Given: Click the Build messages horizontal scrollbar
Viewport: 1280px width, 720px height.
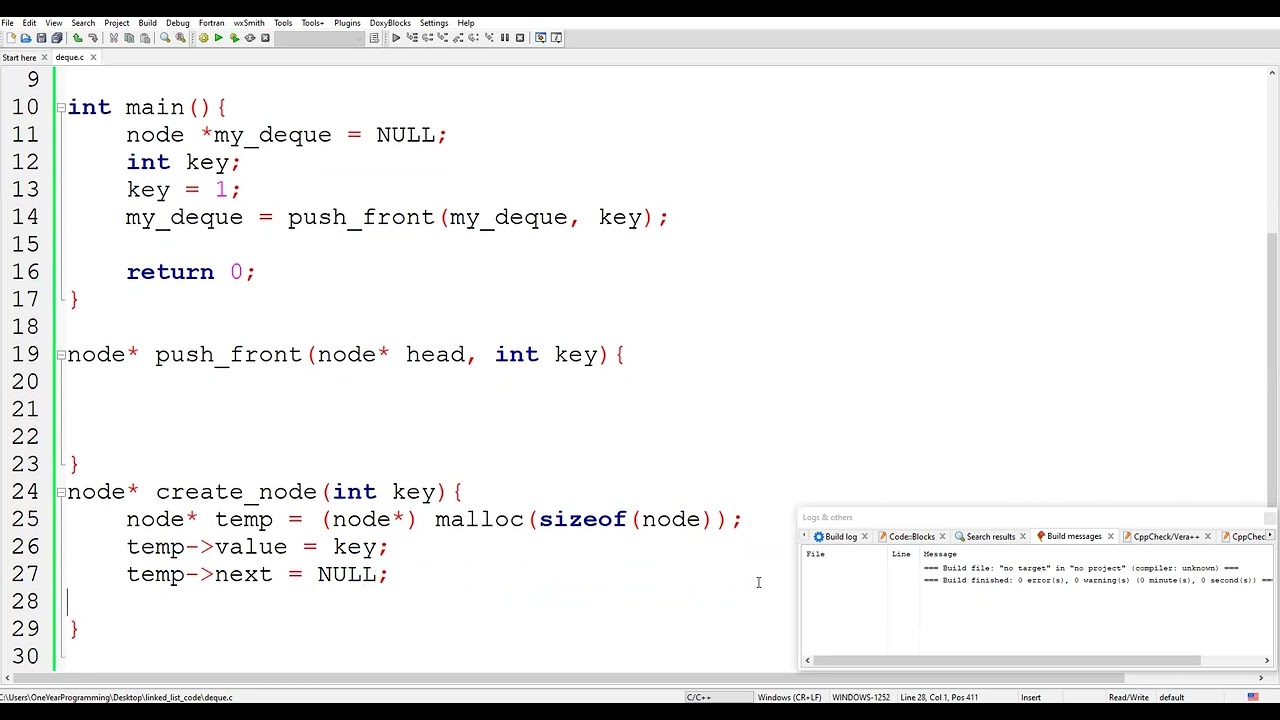Looking at the screenshot, I should (x=1007, y=661).
